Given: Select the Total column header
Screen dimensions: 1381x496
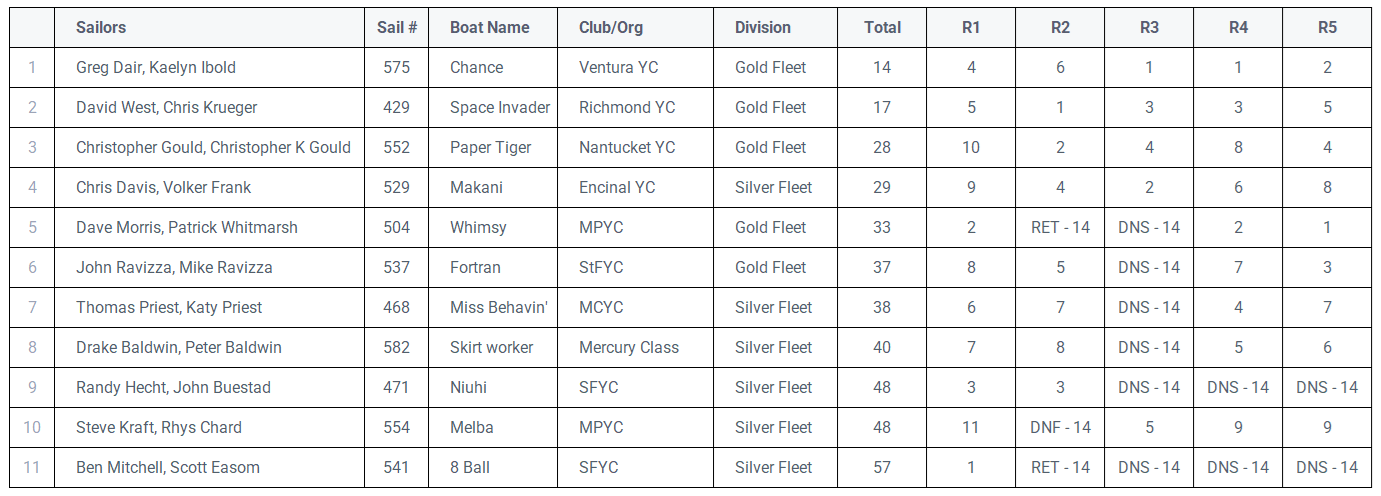Looking at the screenshot, I should [x=882, y=28].
